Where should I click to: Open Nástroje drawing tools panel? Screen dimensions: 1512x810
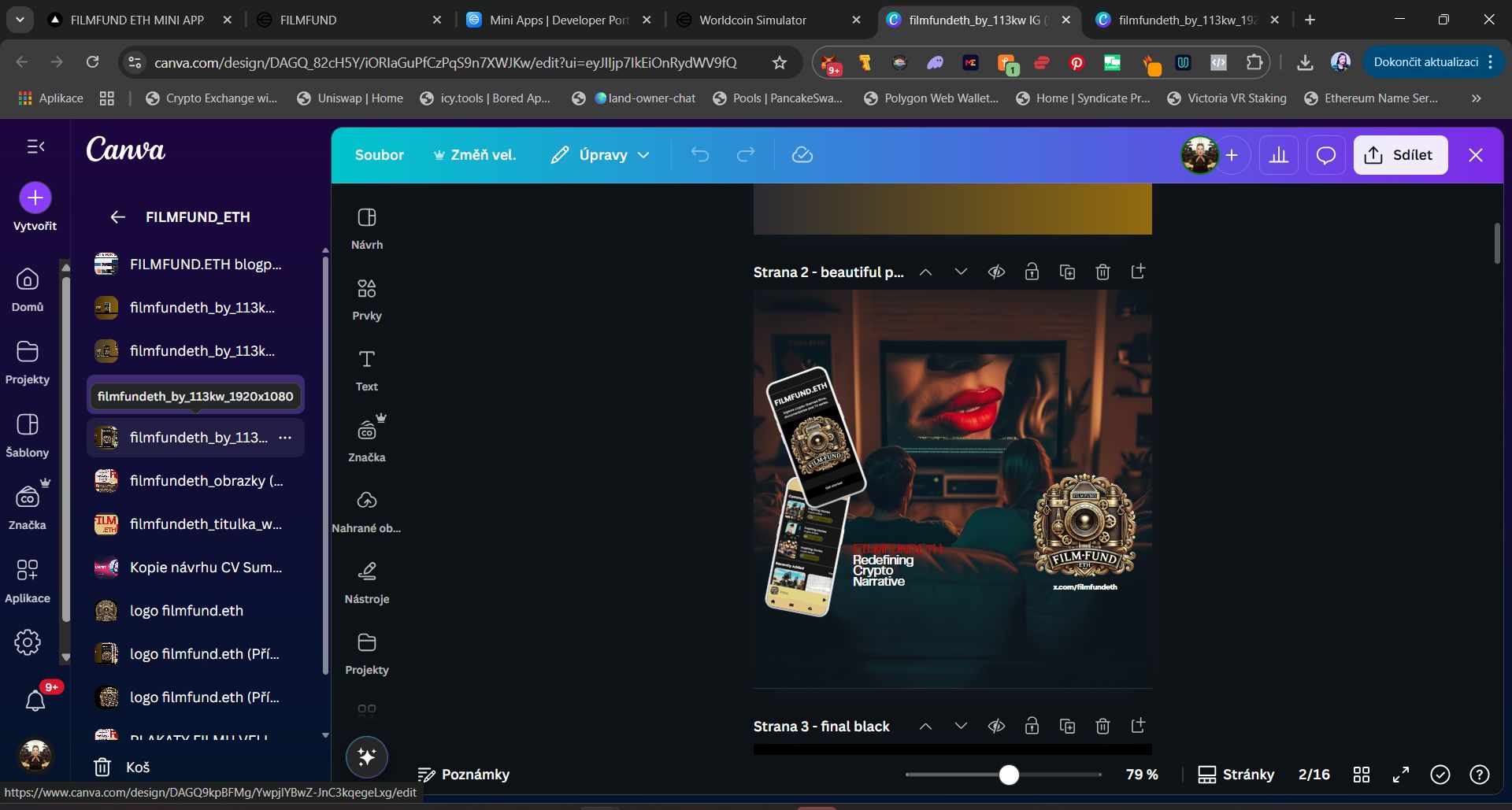point(367,583)
